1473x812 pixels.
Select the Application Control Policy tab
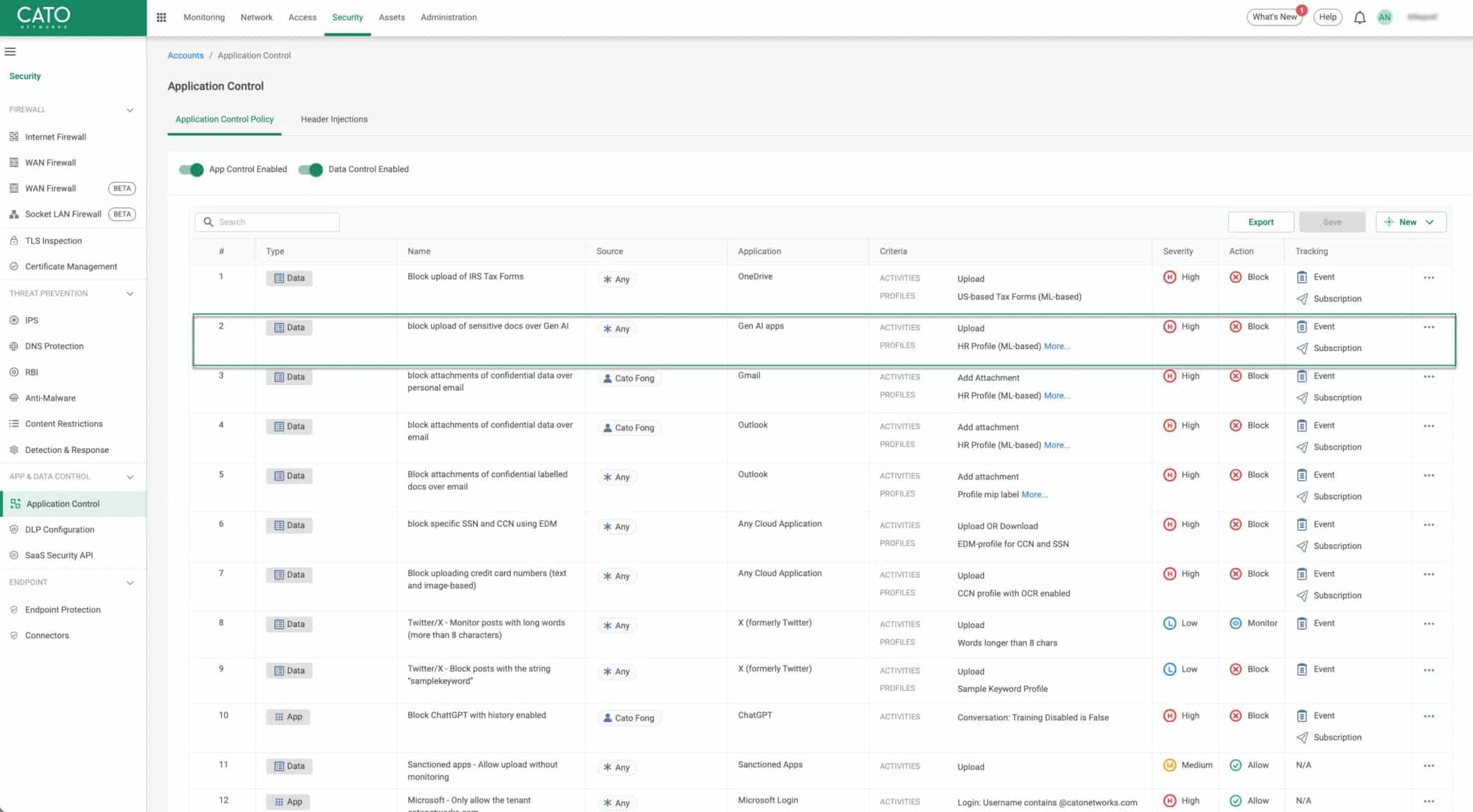click(x=224, y=119)
